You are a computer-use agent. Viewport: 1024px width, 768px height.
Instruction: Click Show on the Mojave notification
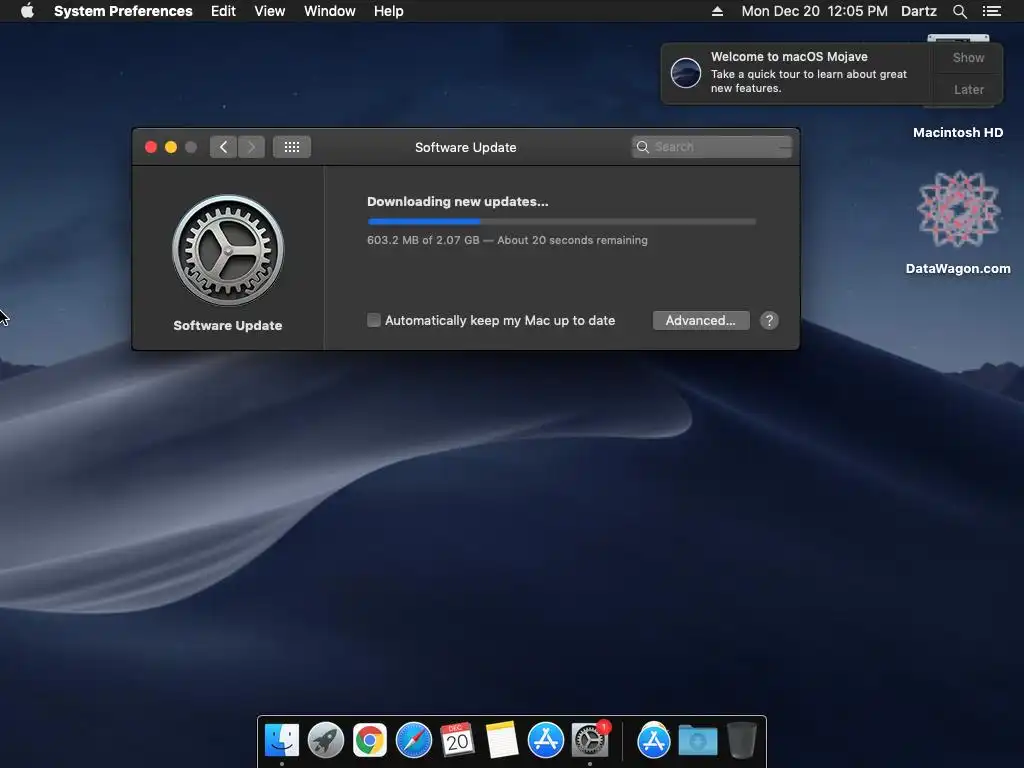click(x=968, y=57)
